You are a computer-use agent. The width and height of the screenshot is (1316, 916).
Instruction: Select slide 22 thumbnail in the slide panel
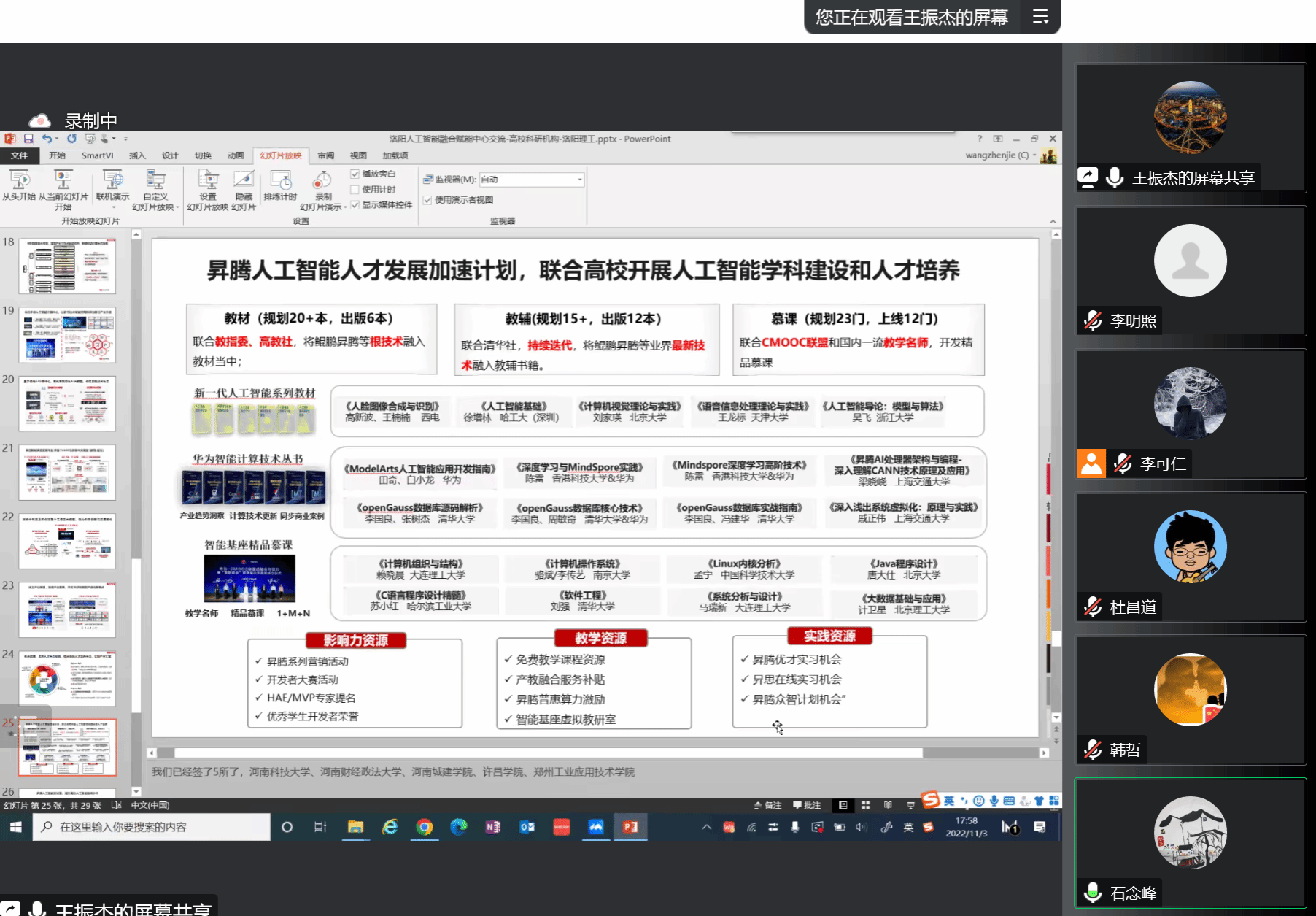(67, 541)
